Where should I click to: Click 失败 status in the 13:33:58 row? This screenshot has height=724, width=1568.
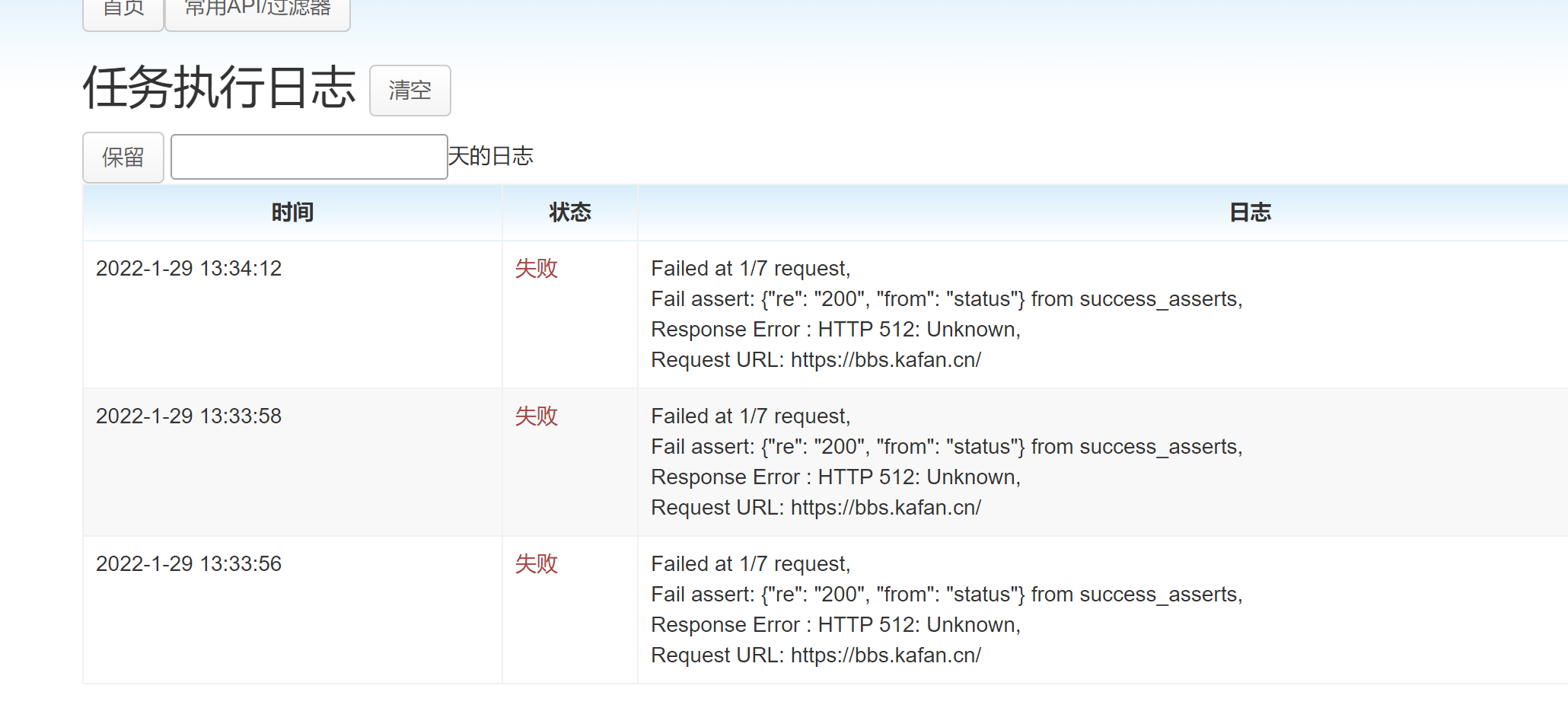(x=537, y=416)
